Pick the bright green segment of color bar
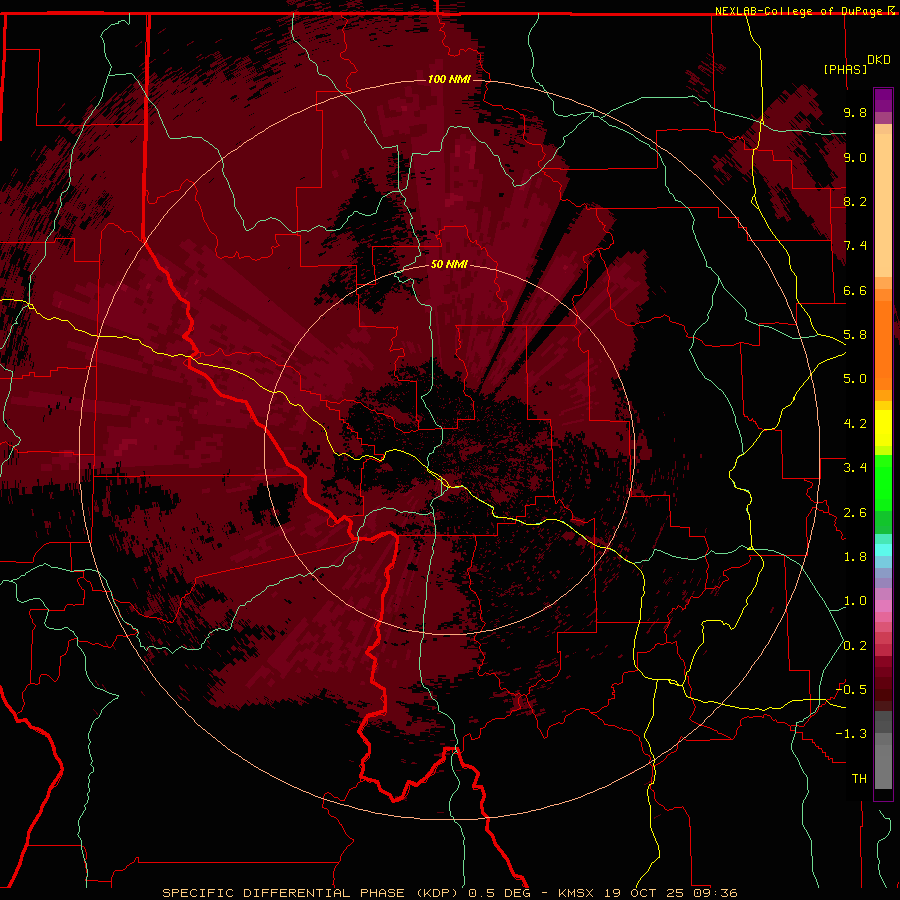The height and width of the screenshot is (900, 900). coord(883,483)
